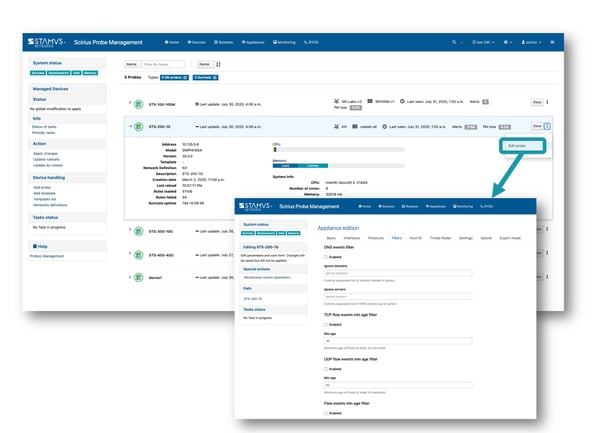Enable Flow events min age filter checkbox
The image size is (600, 433).
point(326,413)
